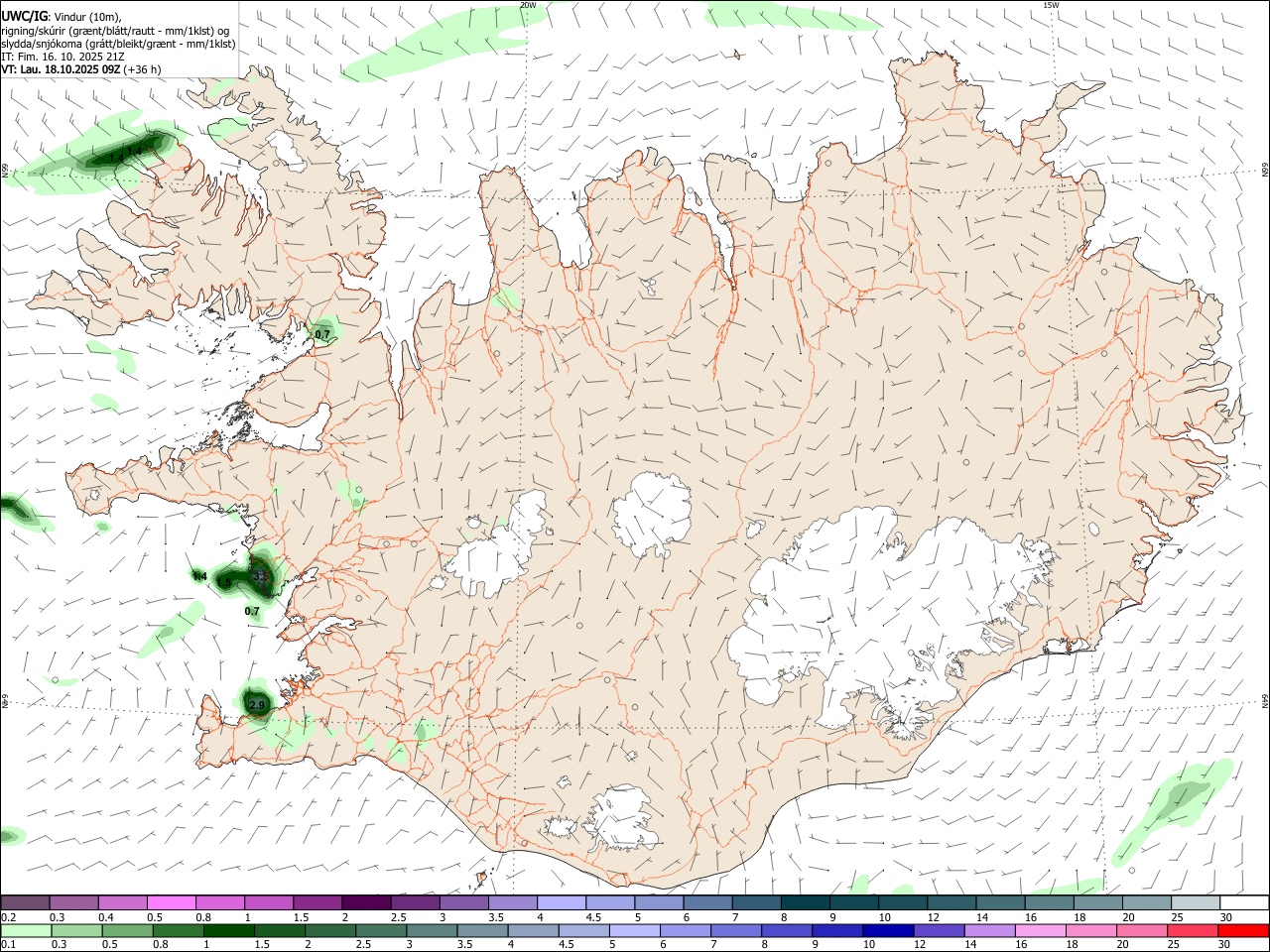Select the lavender 14 swatch in the lower legend row

[990, 931]
